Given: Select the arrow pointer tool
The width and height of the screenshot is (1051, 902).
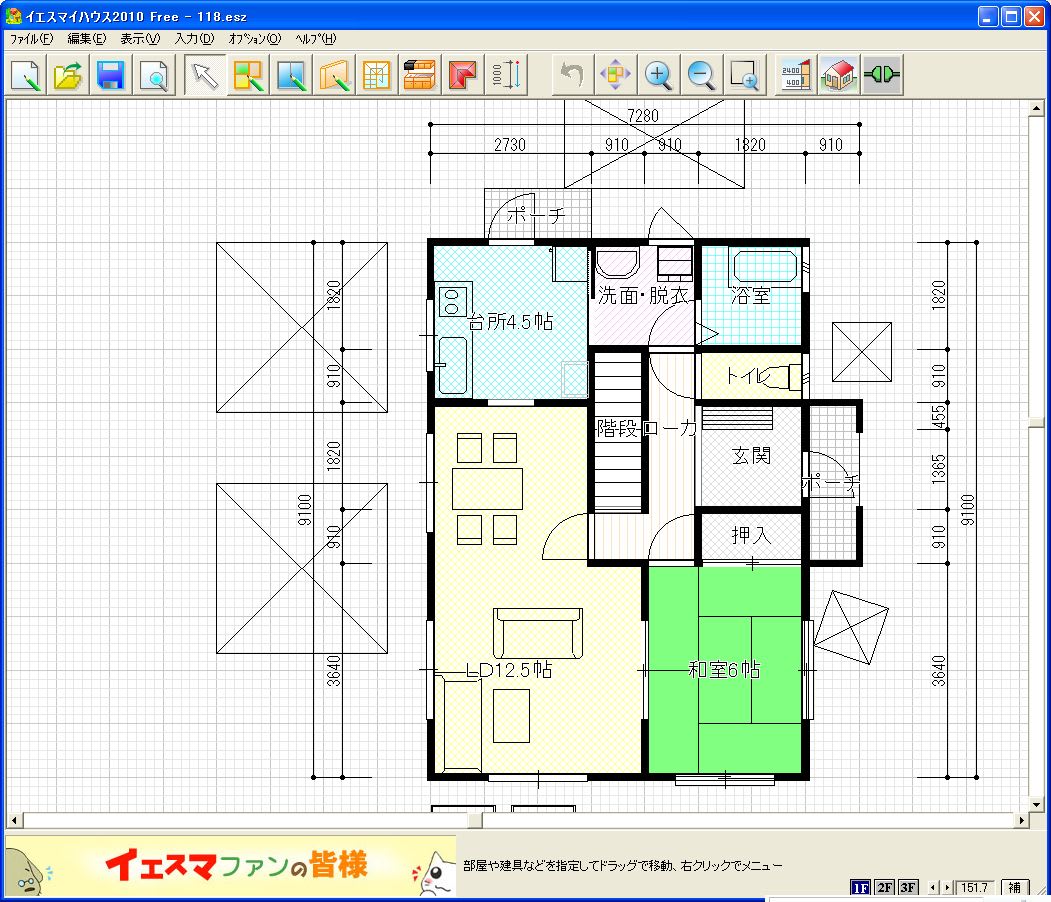Looking at the screenshot, I should tap(204, 75).
